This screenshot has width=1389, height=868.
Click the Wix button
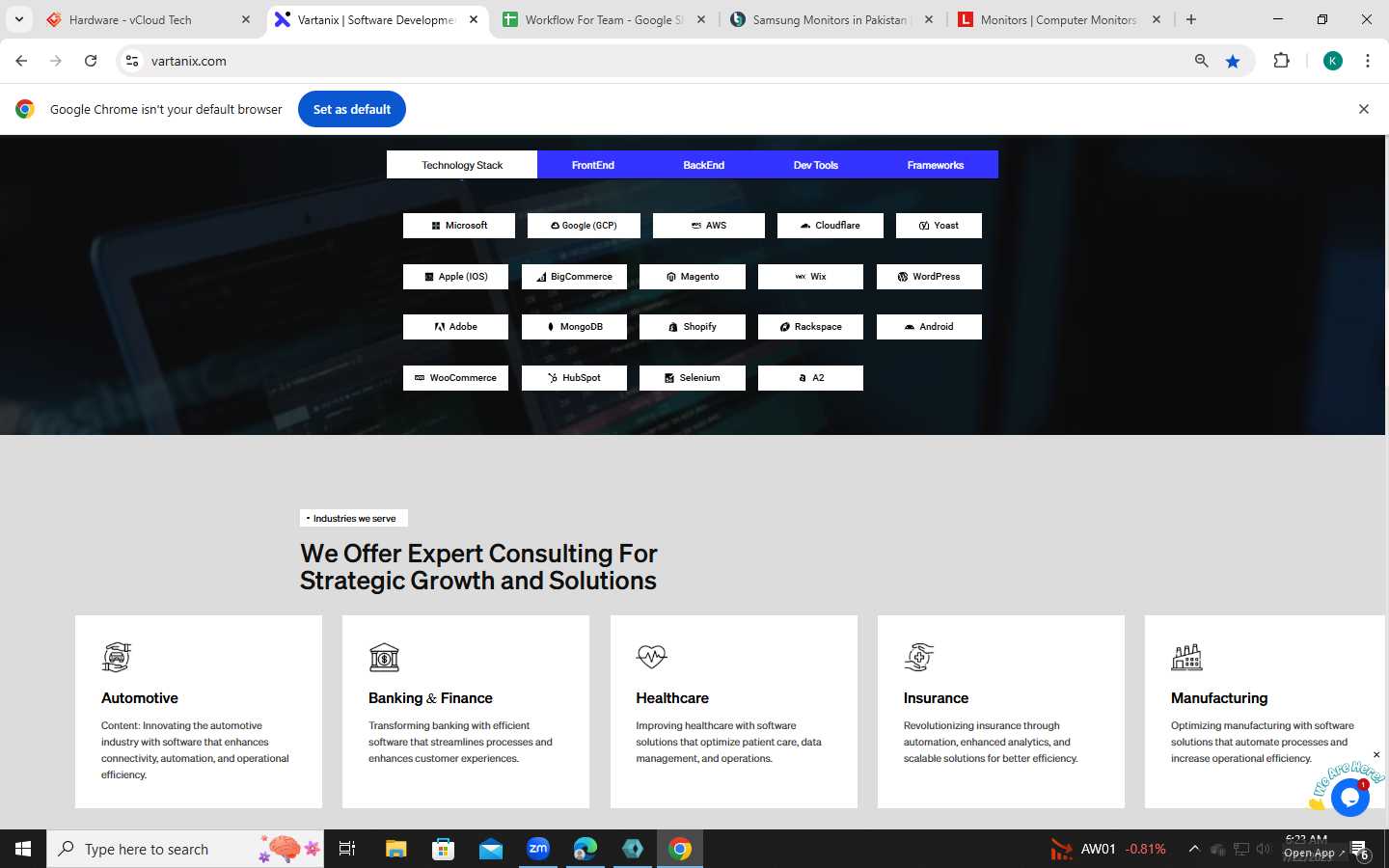(810, 277)
